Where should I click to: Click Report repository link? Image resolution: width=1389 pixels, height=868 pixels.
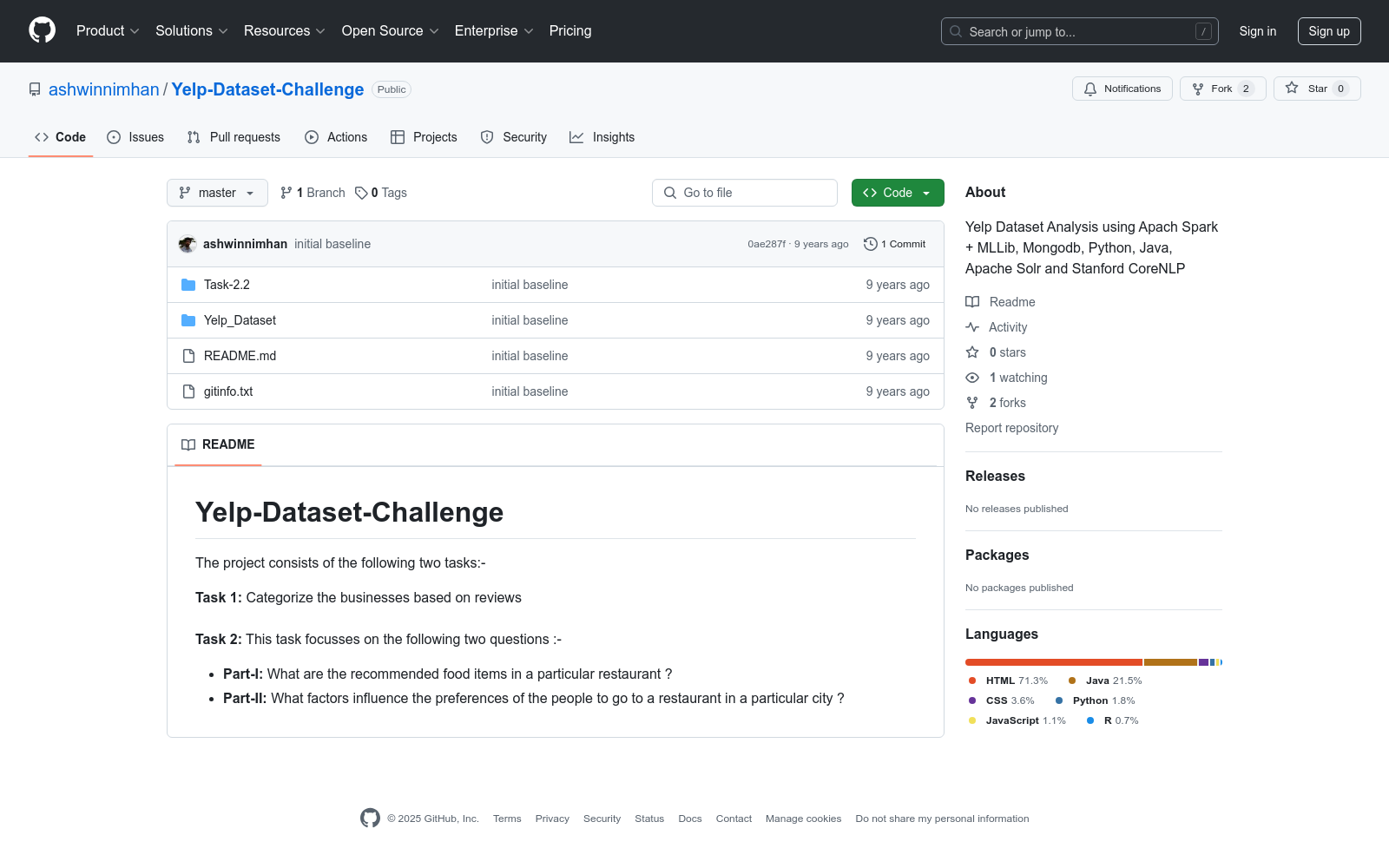tap(1011, 428)
